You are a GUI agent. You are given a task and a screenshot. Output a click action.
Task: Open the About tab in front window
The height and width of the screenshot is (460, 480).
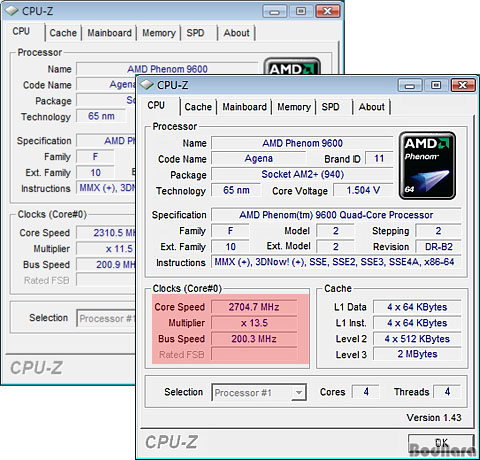(371, 107)
